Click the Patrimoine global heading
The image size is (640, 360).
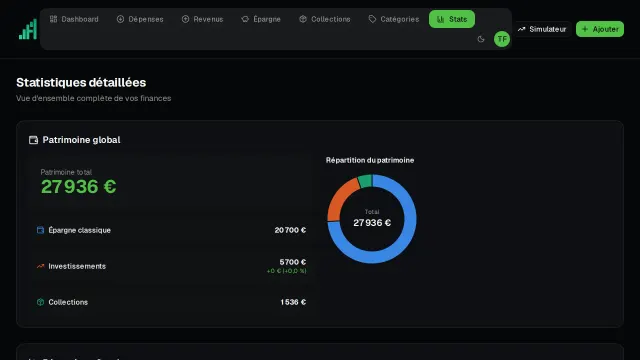coord(81,140)
